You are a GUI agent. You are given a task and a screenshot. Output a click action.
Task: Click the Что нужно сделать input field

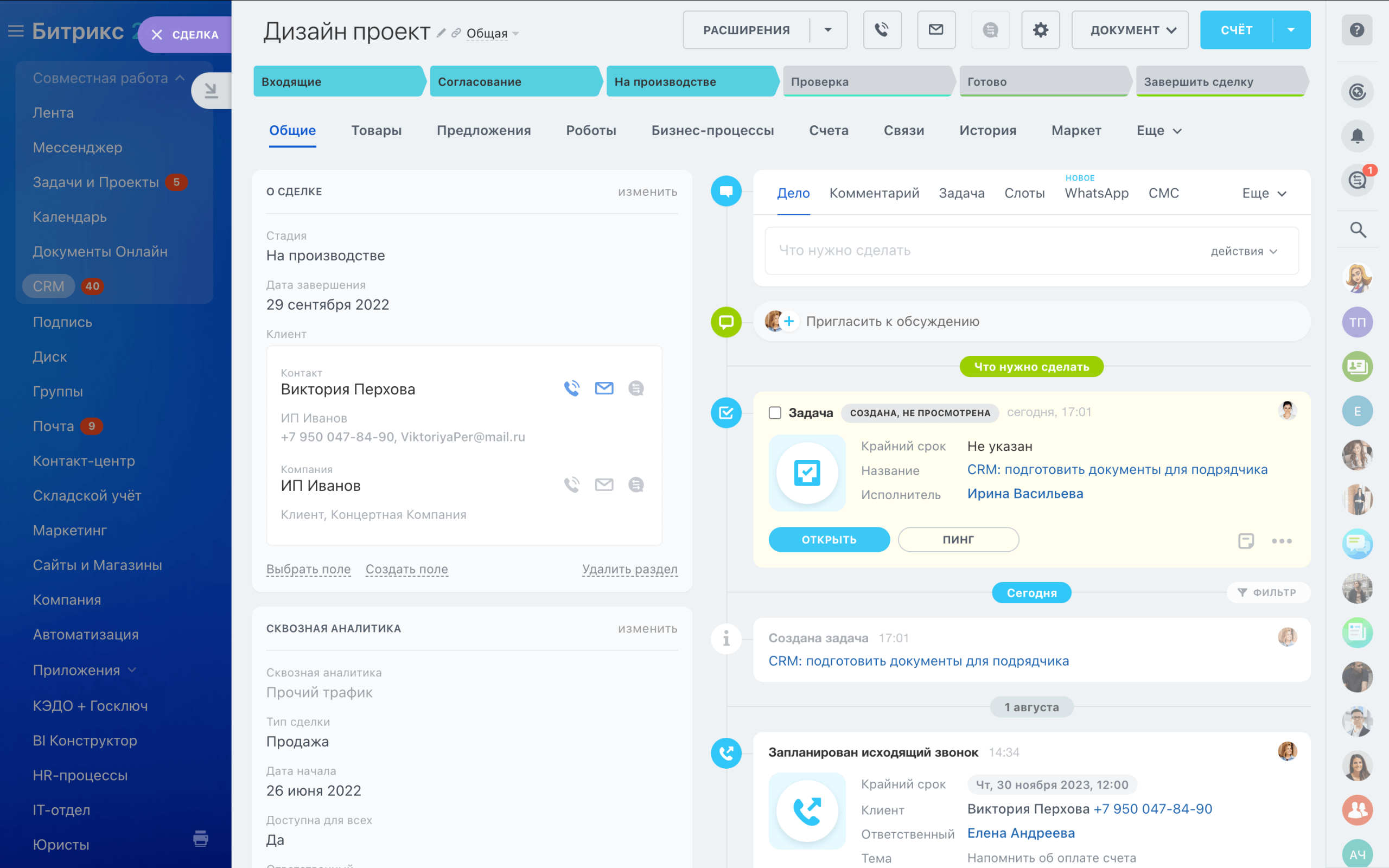pos(976,251)
